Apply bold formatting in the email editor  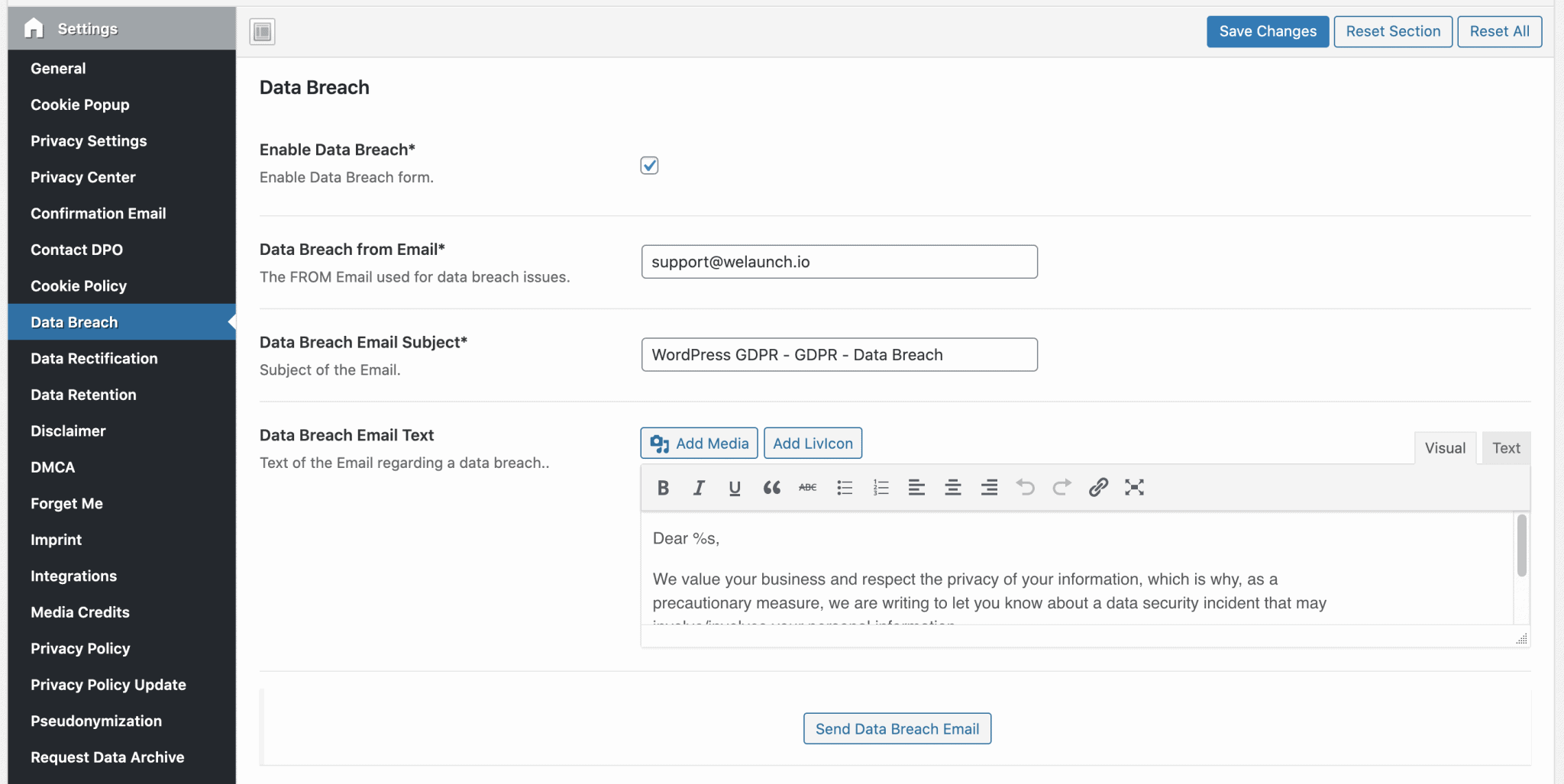(662, 487)
